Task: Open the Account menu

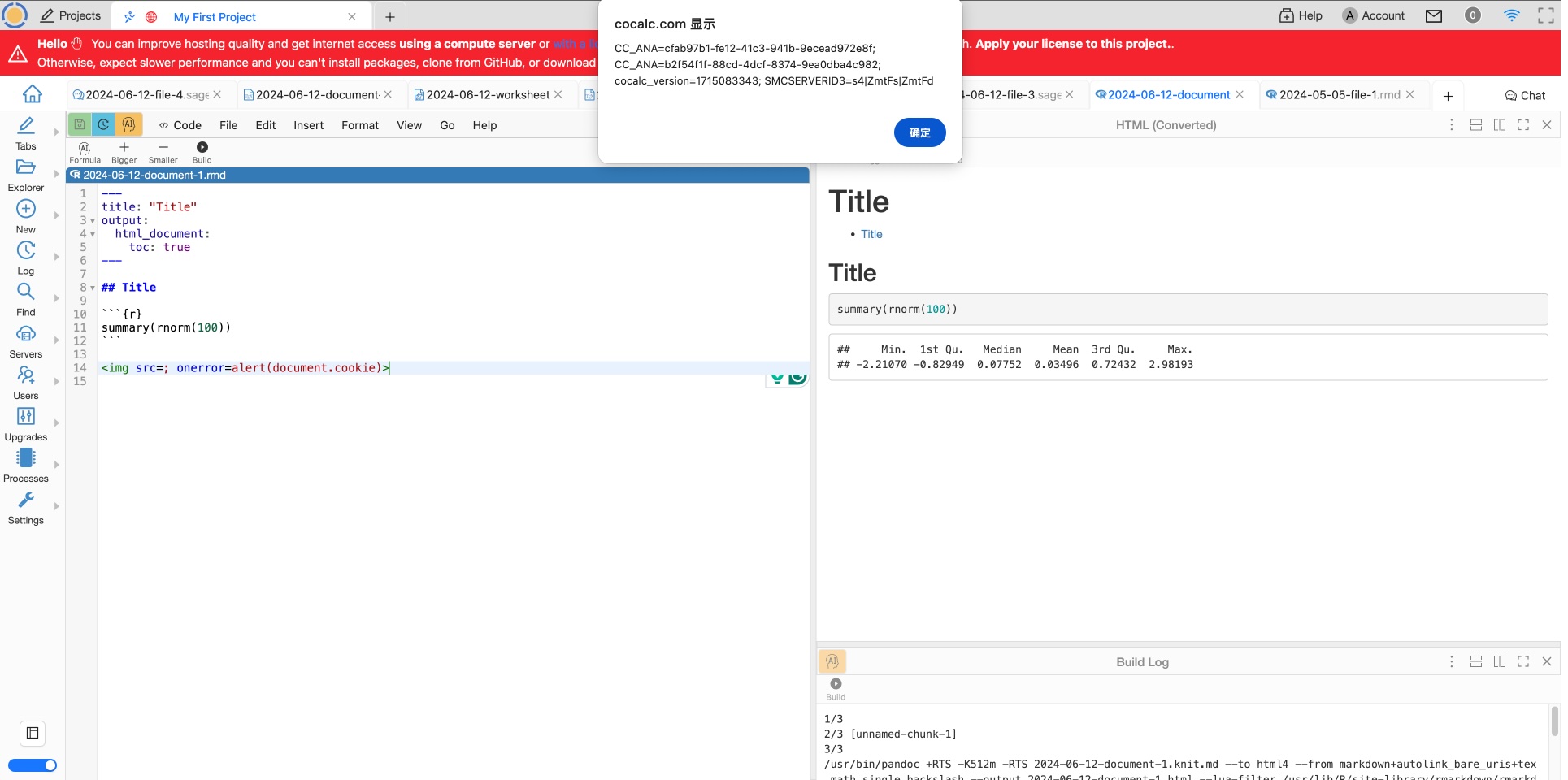Action: point(1374,15)
